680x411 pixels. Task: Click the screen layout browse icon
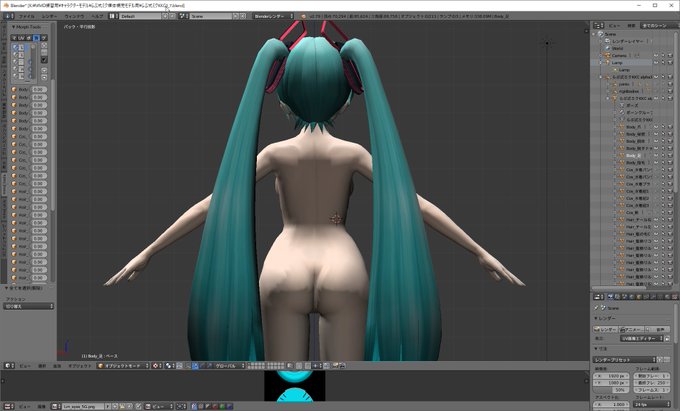113,16
